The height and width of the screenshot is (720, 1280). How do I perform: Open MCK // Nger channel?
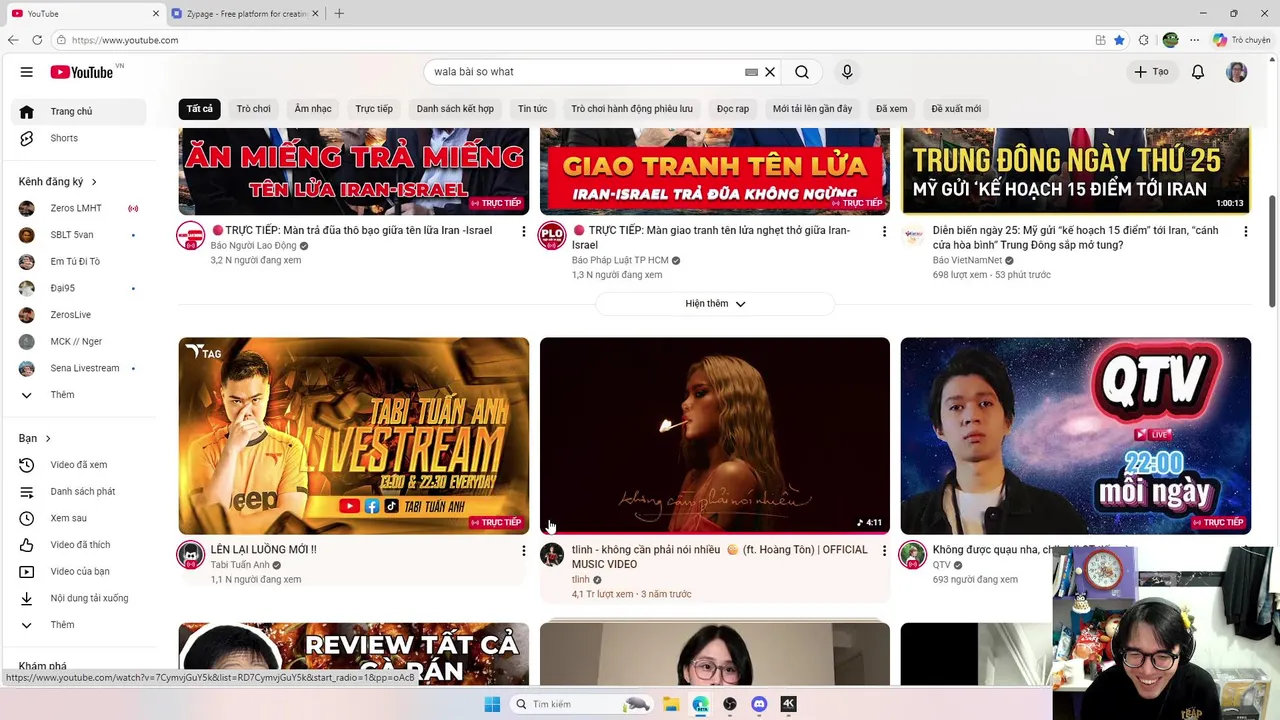pos(78,342)
